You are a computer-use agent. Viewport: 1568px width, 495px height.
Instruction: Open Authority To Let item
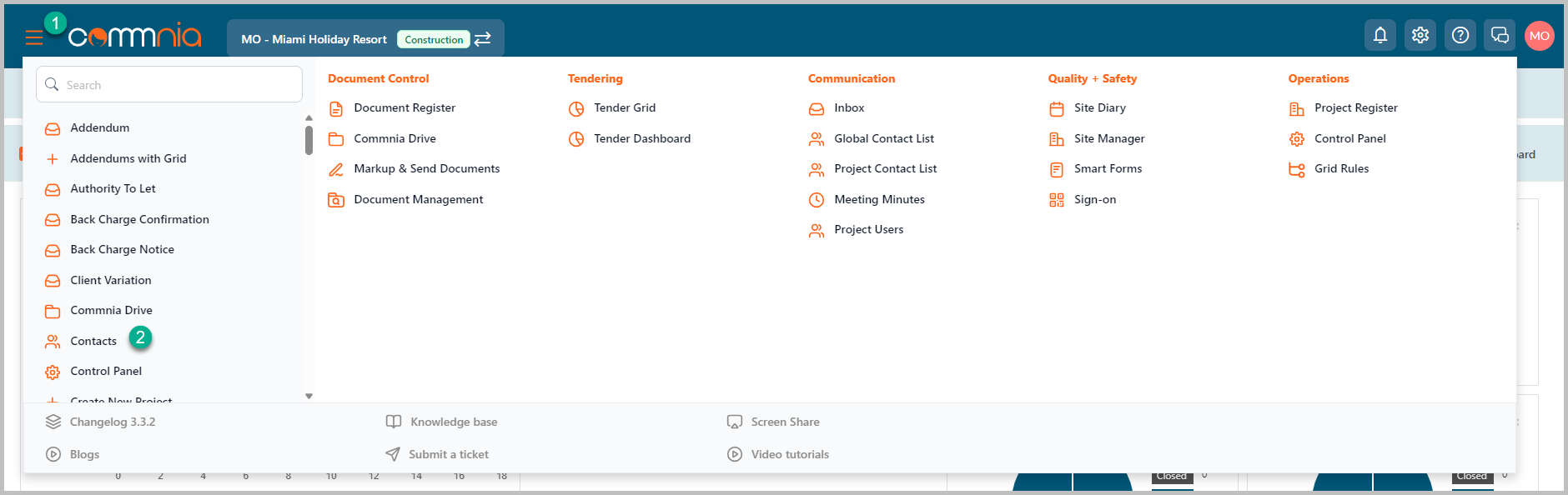point(113,189)
